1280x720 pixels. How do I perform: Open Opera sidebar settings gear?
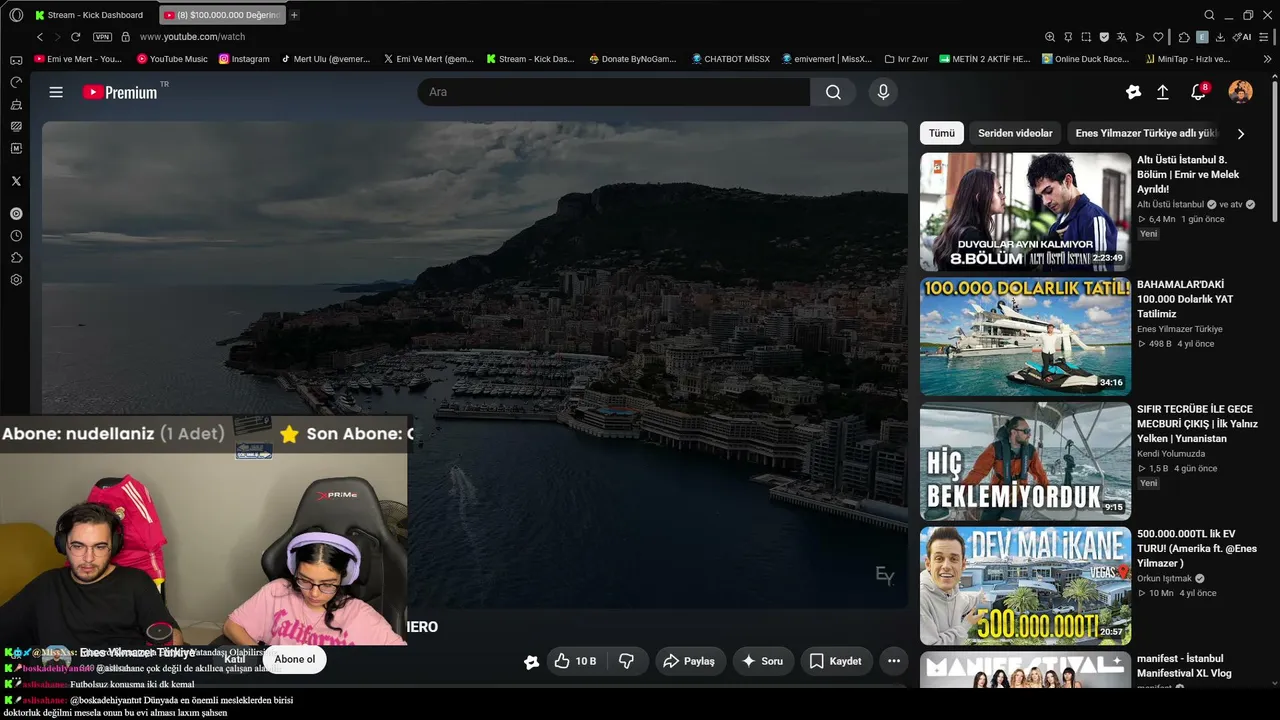pos(16,280)
